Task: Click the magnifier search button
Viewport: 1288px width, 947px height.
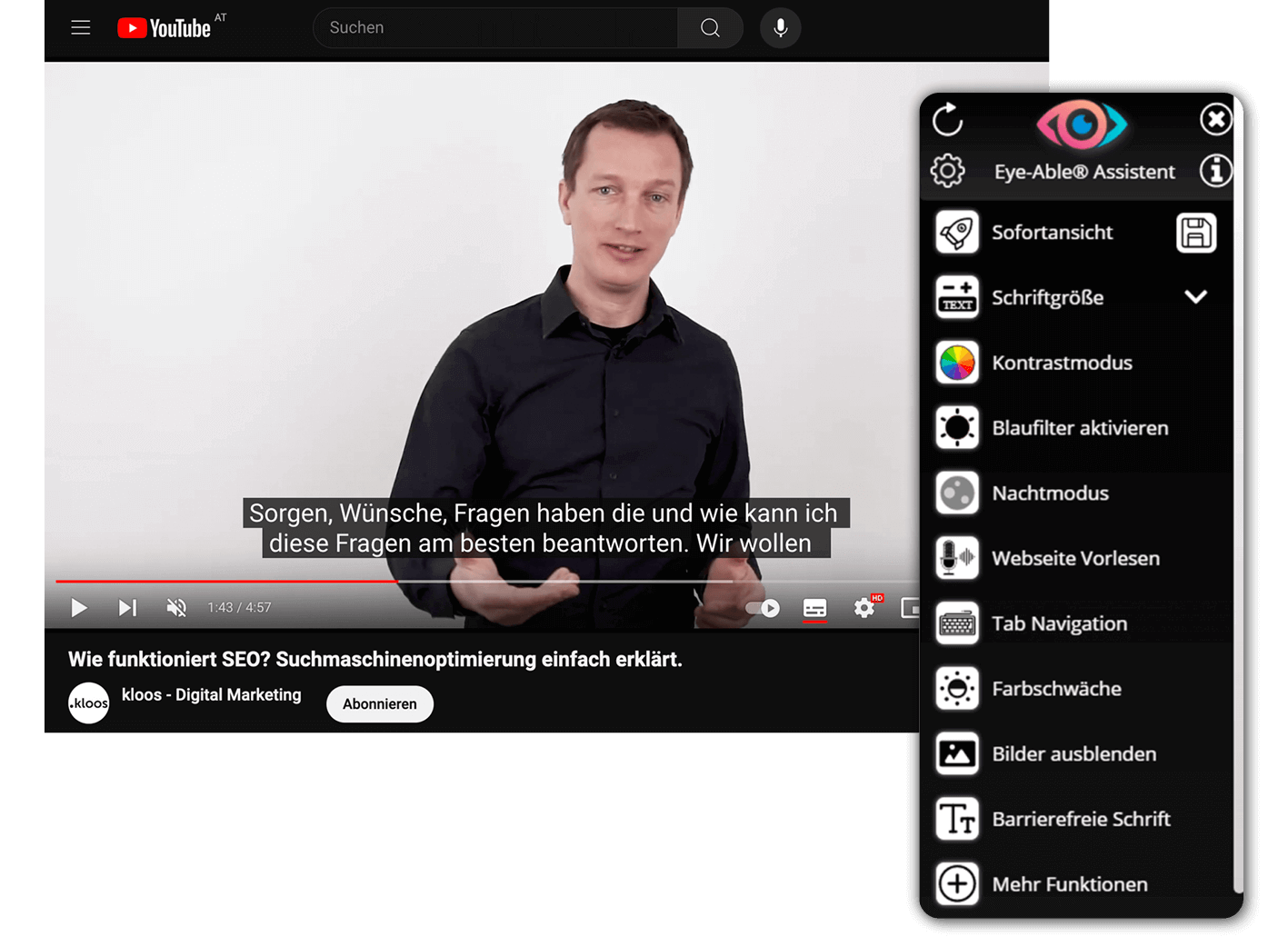Action: pyautogui.click(x=710, y=28)
